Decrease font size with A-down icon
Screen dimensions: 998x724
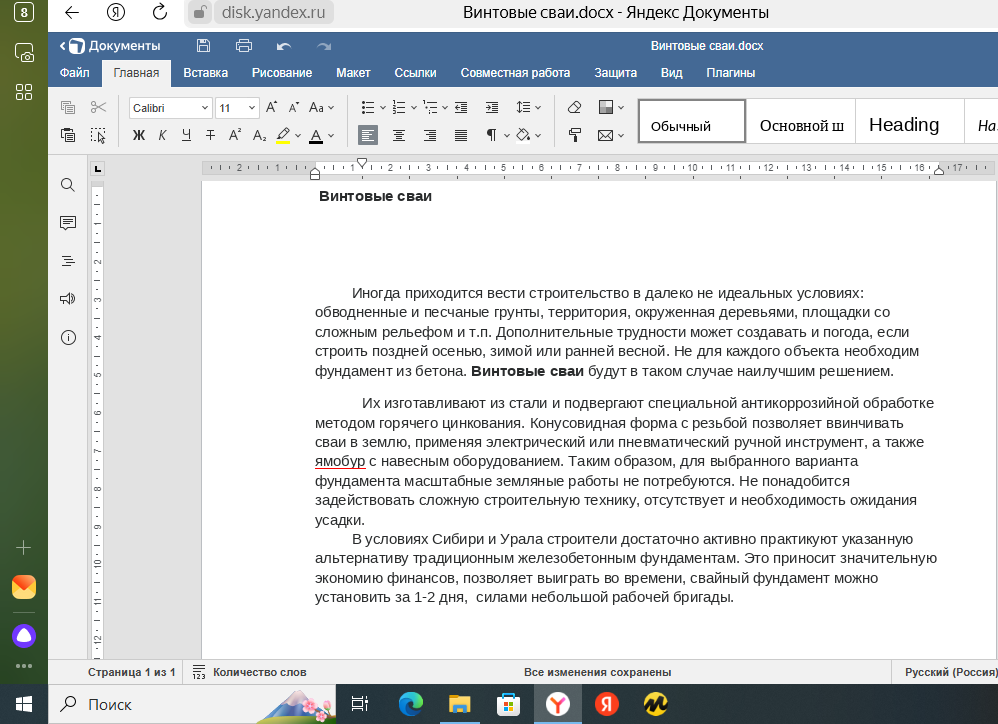(293, 108)
